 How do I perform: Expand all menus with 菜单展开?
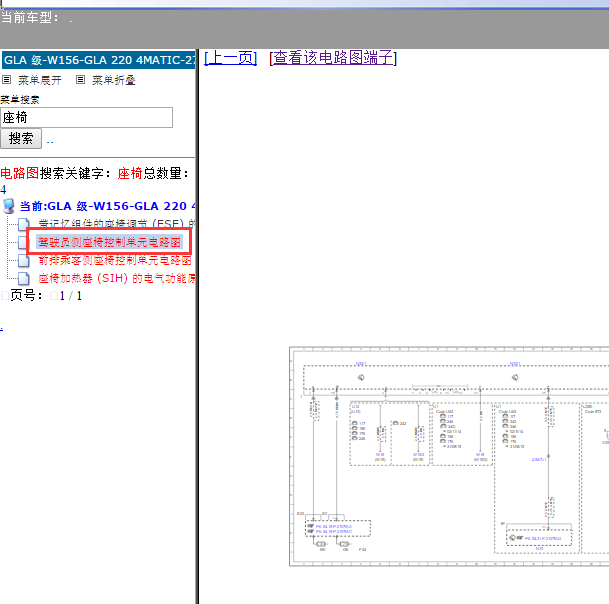pyautogui.click(x=40, y=80)
